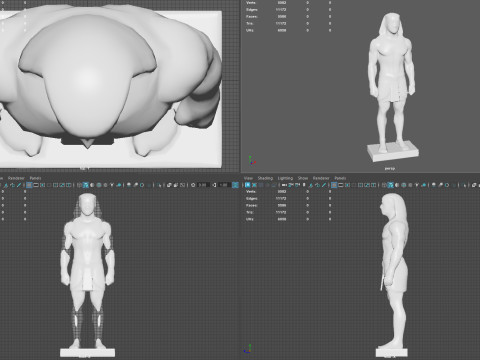Toggle the Grid icon in front view panel
This screenshot has width=480, height=360.
[29, 185]
